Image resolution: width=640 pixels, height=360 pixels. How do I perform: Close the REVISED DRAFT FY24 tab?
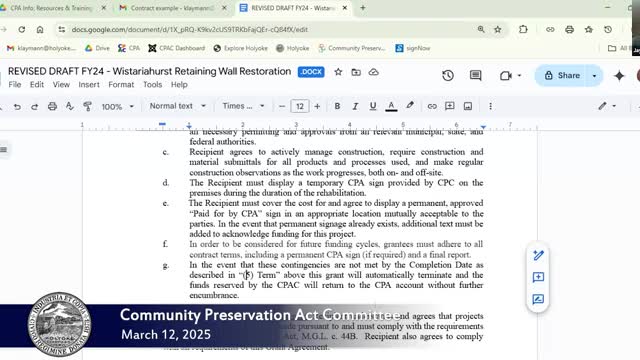click(345, 8)
